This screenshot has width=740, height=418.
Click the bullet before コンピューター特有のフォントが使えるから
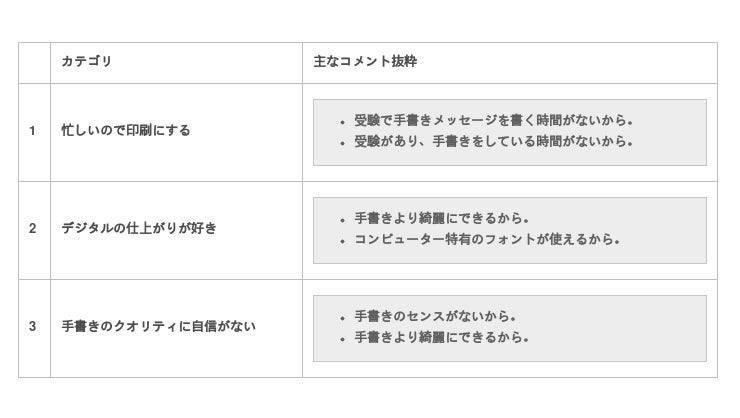tap(342, 241)
